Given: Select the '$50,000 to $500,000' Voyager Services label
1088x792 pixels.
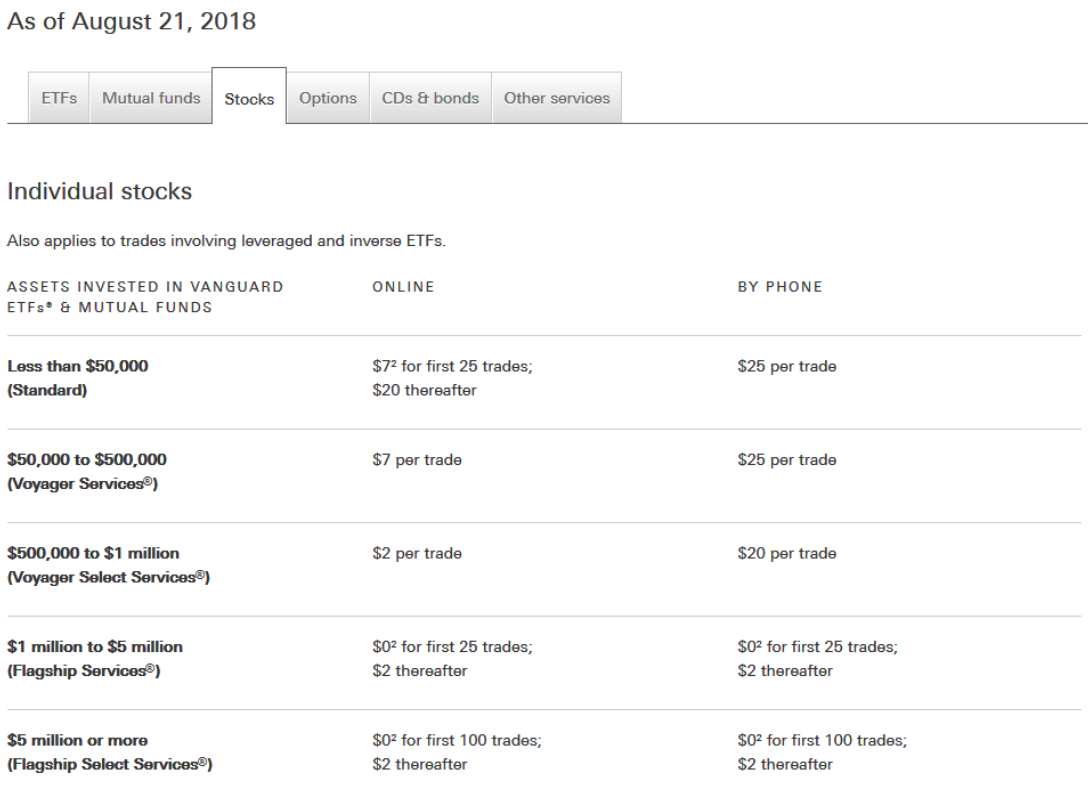Looking at the screenshot, I should click(87, 471).
